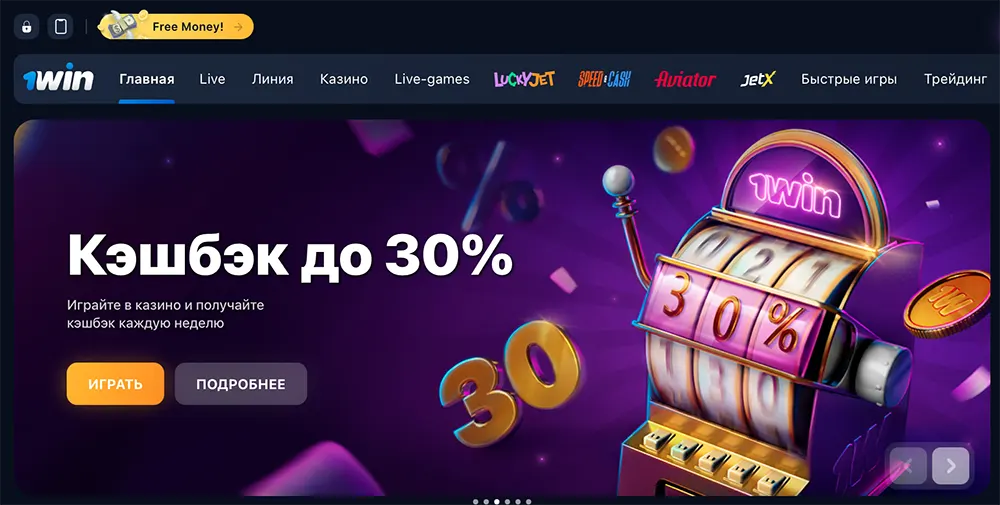1000x505 pixels.
Task: Switch to the Казино tab
Action: [x=344, y=79]
